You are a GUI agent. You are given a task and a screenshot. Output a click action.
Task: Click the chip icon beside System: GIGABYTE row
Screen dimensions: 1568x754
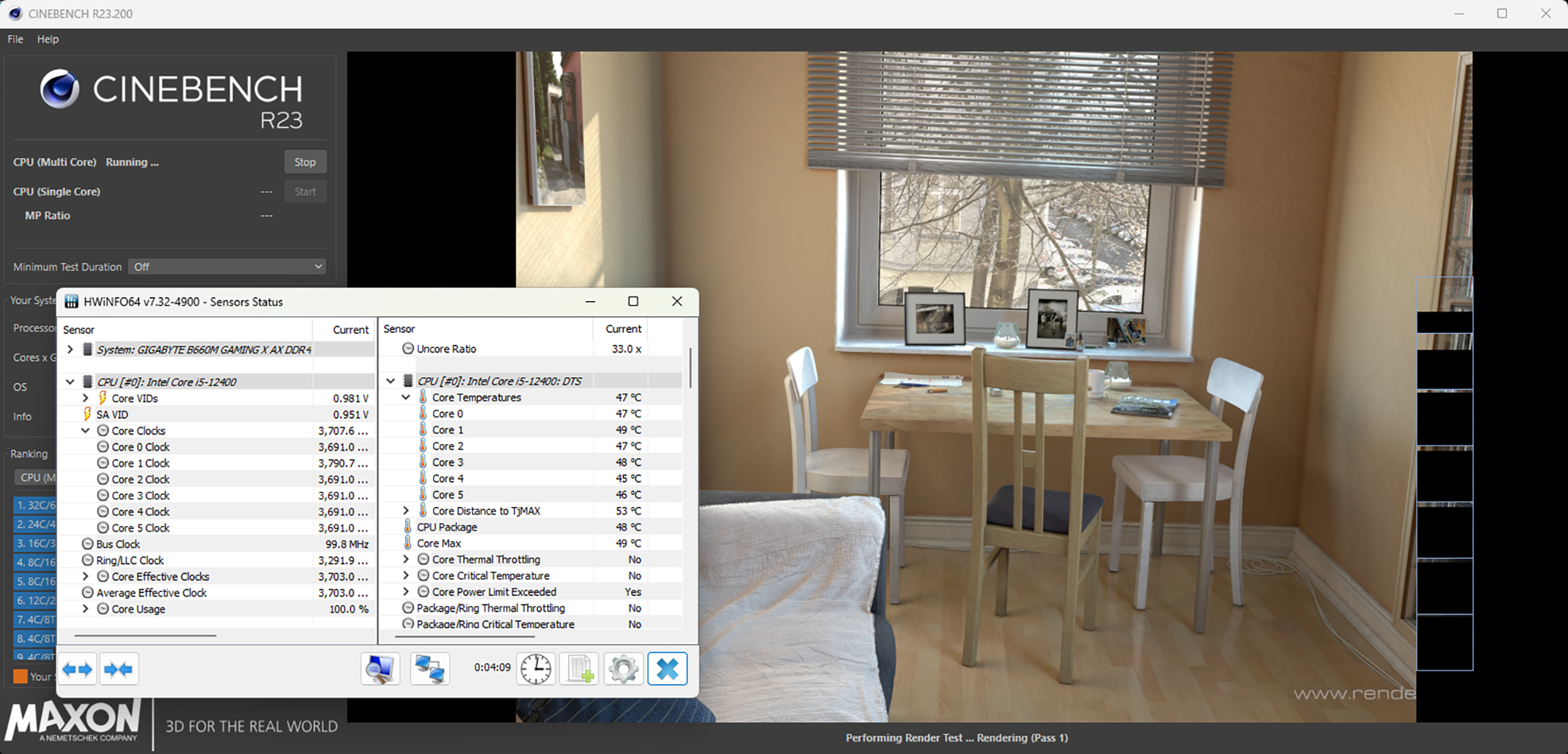click(87, 350)
